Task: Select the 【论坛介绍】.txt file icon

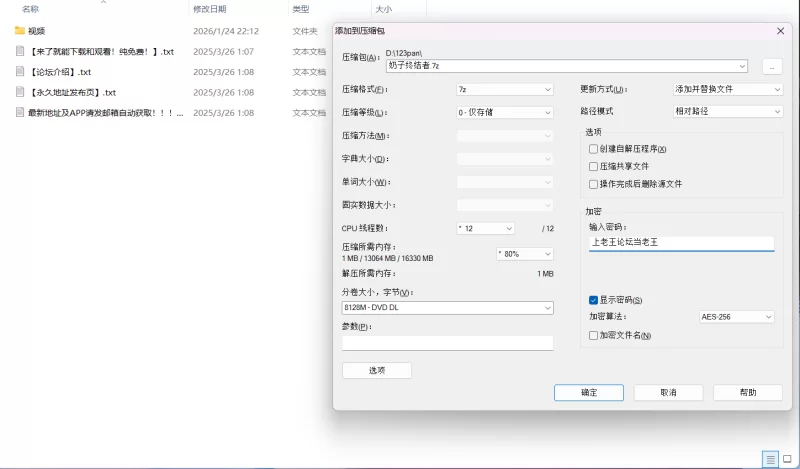Action: 20,71
